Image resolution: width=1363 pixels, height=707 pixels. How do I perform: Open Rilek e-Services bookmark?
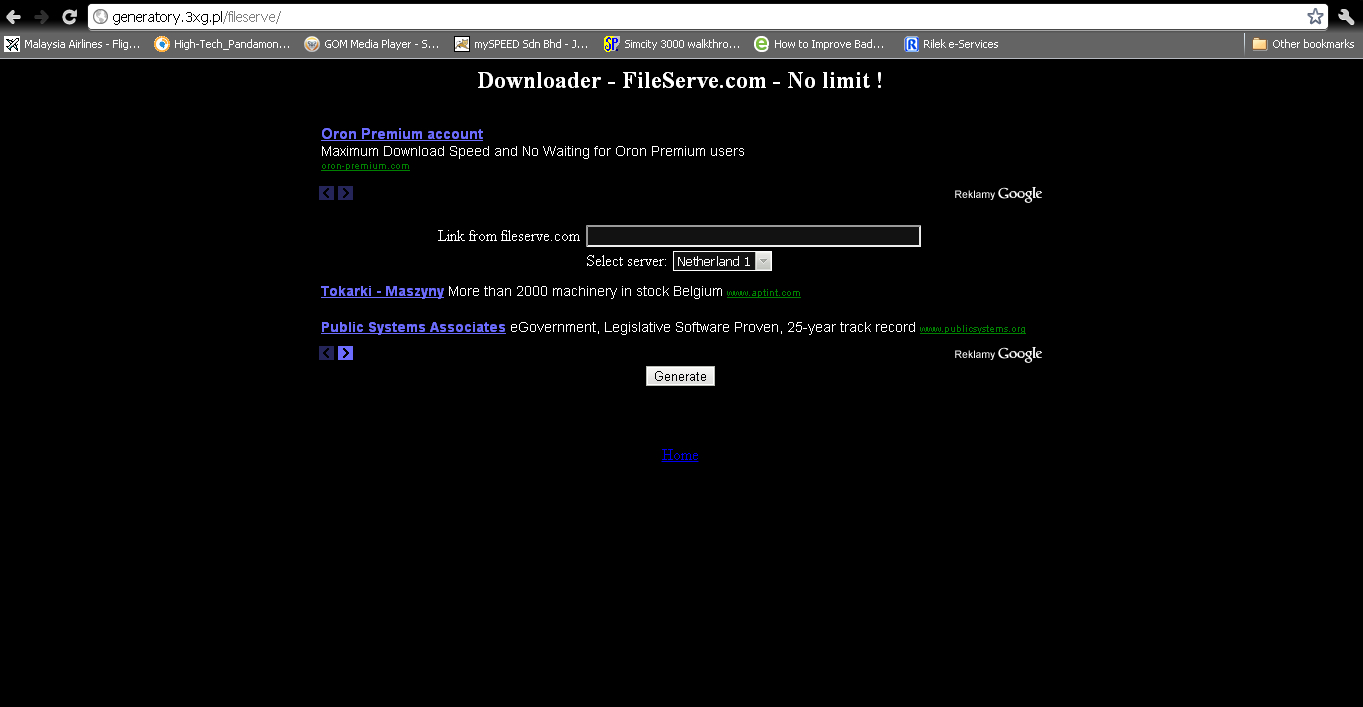click(x=951, y=44)
